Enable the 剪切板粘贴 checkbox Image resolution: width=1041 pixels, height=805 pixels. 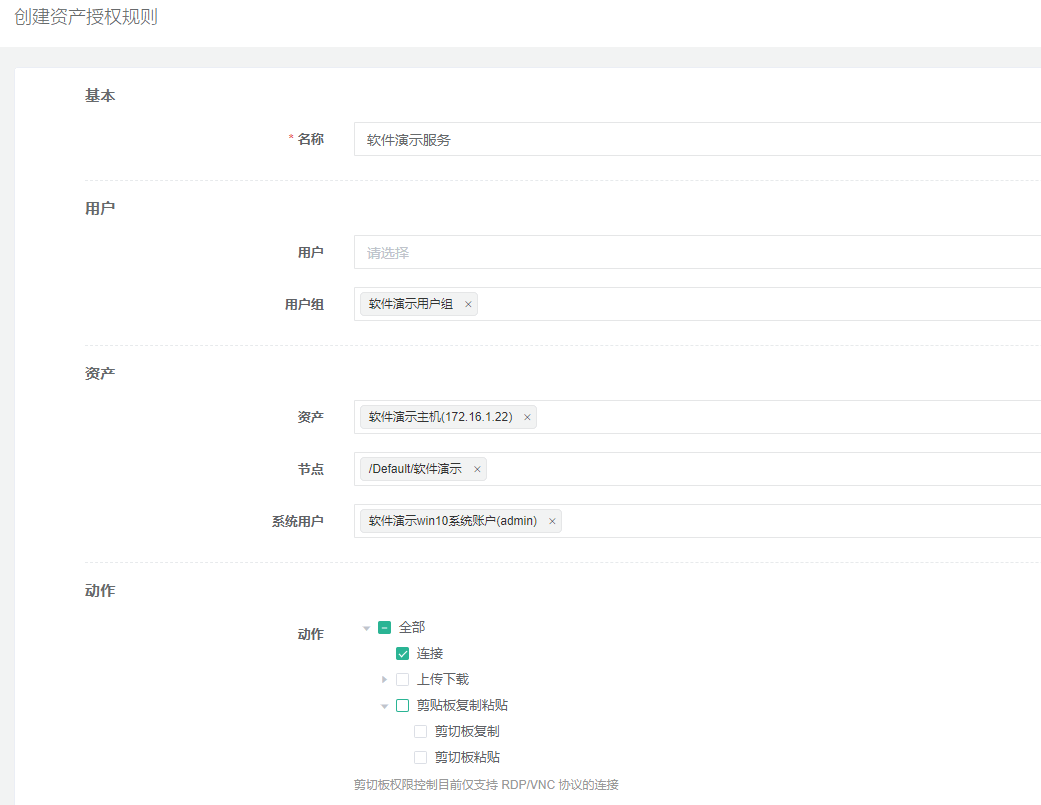tap(420, 757)
